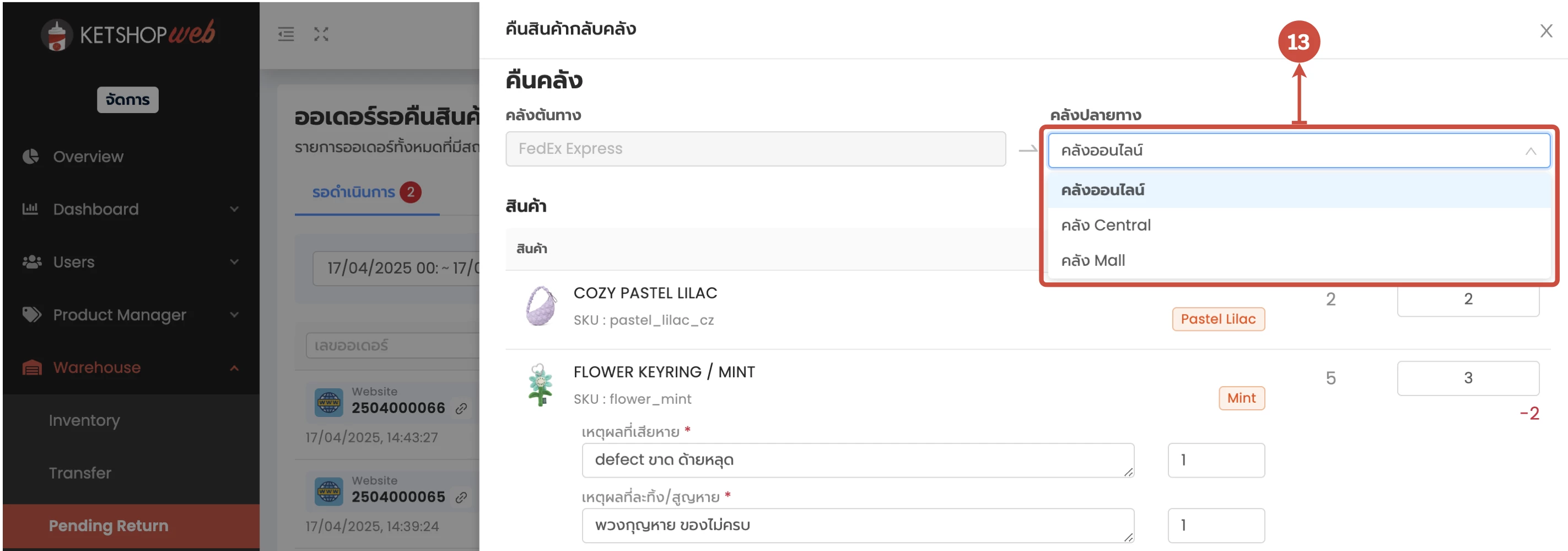Collapse the Warehouse sidebar section

tap(234, 368)
